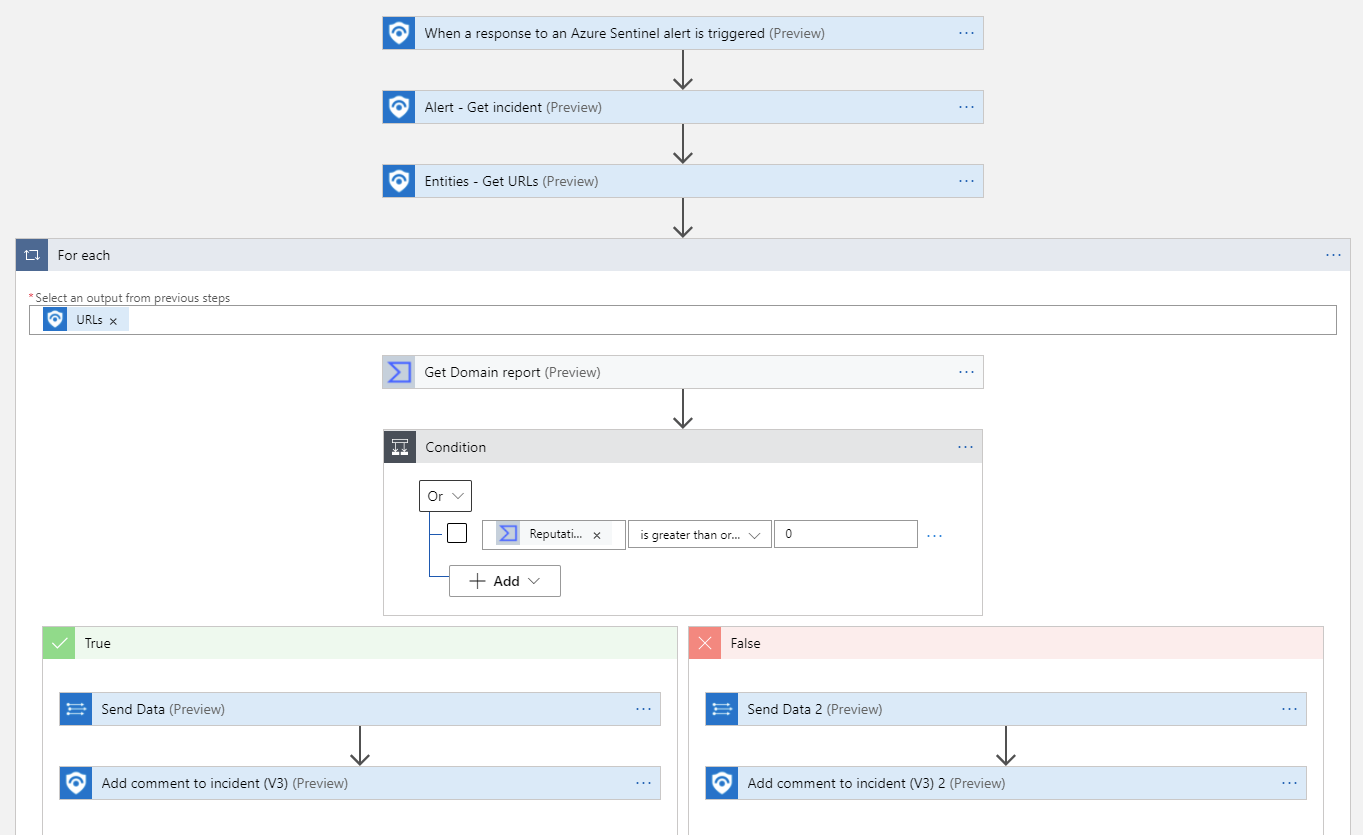
Task: Expand the Alert - Get incident step
Action: pos(683,107)
